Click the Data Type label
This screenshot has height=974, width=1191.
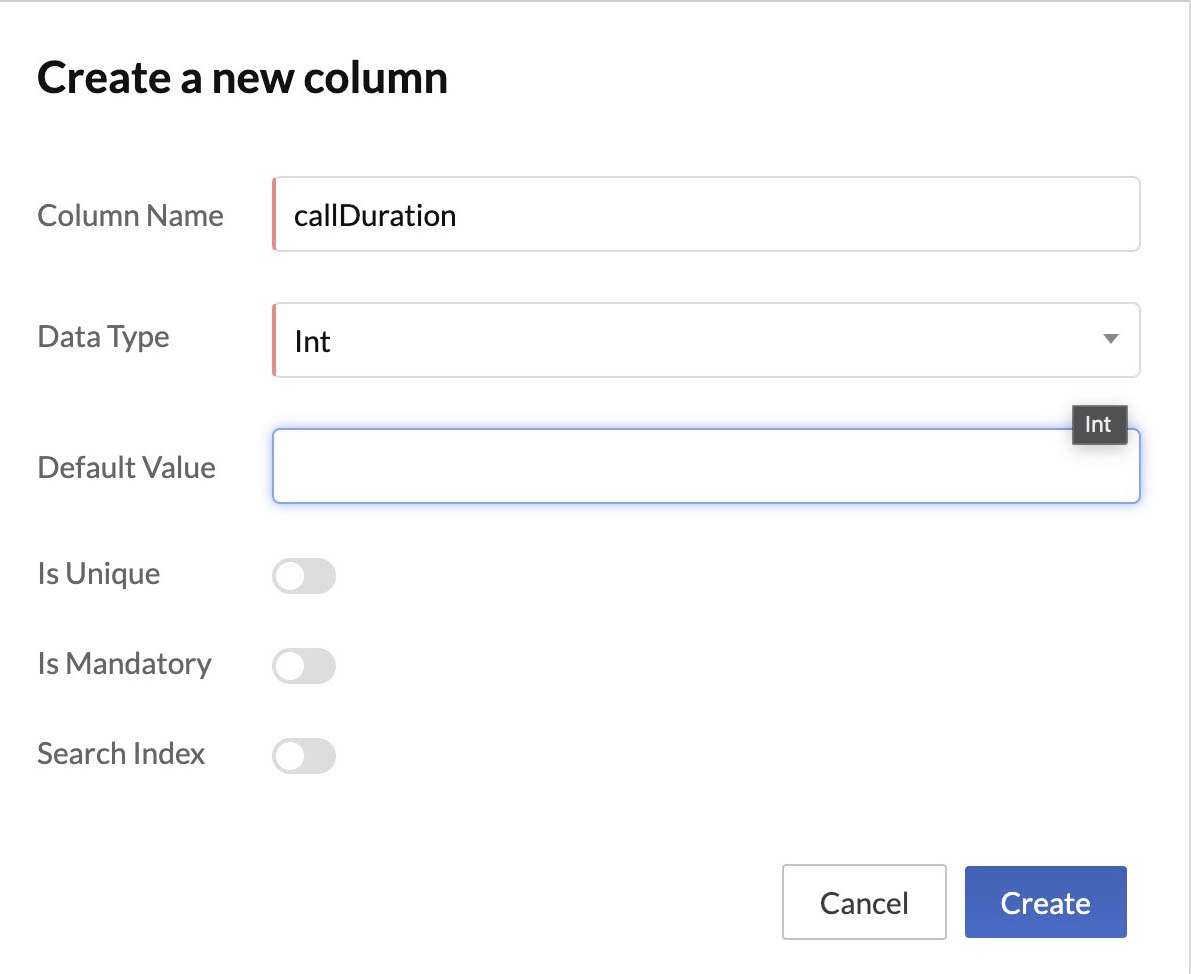click(103, 337)
